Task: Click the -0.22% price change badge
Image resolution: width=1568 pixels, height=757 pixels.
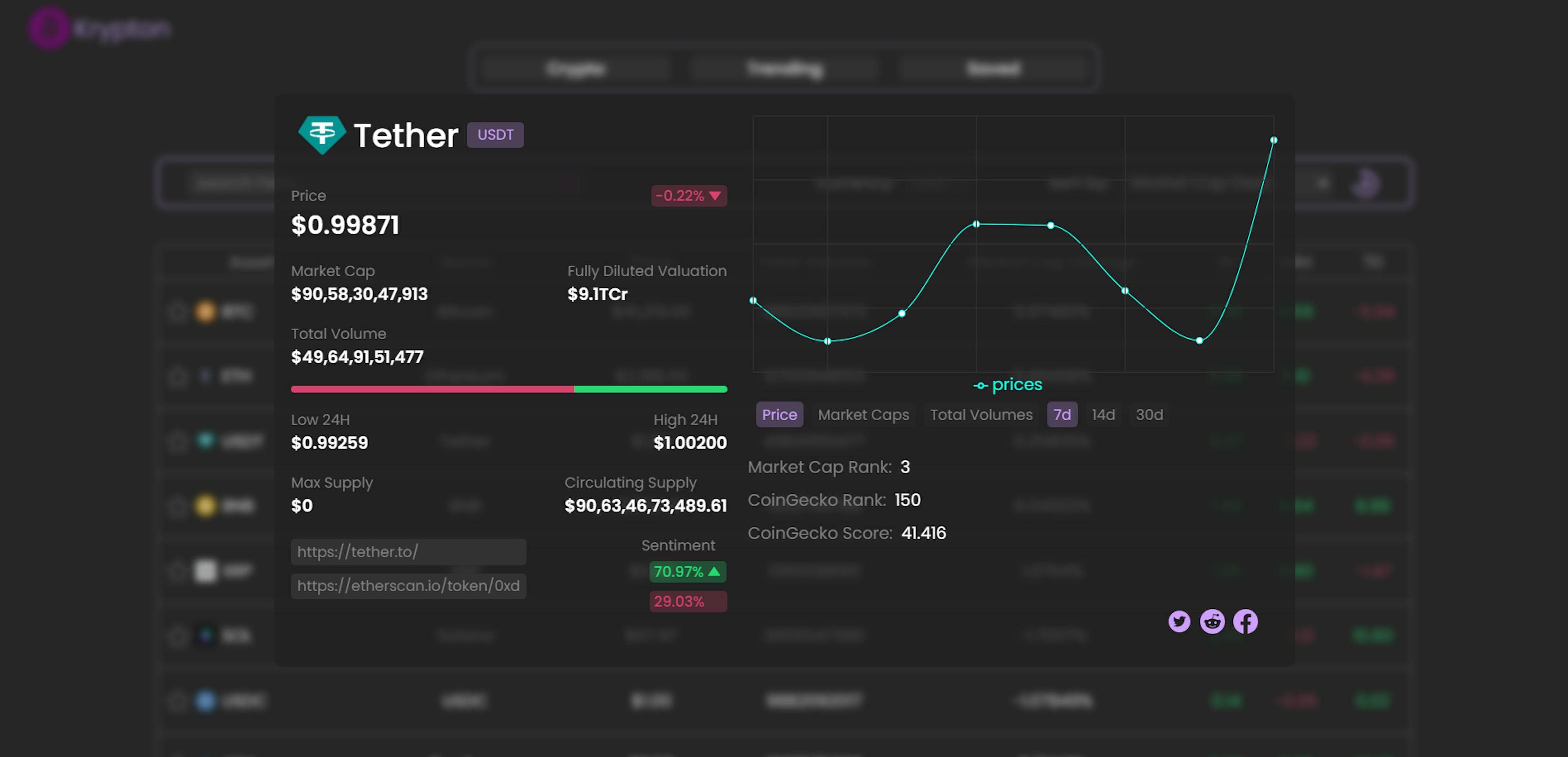Action: coord(689,196)
